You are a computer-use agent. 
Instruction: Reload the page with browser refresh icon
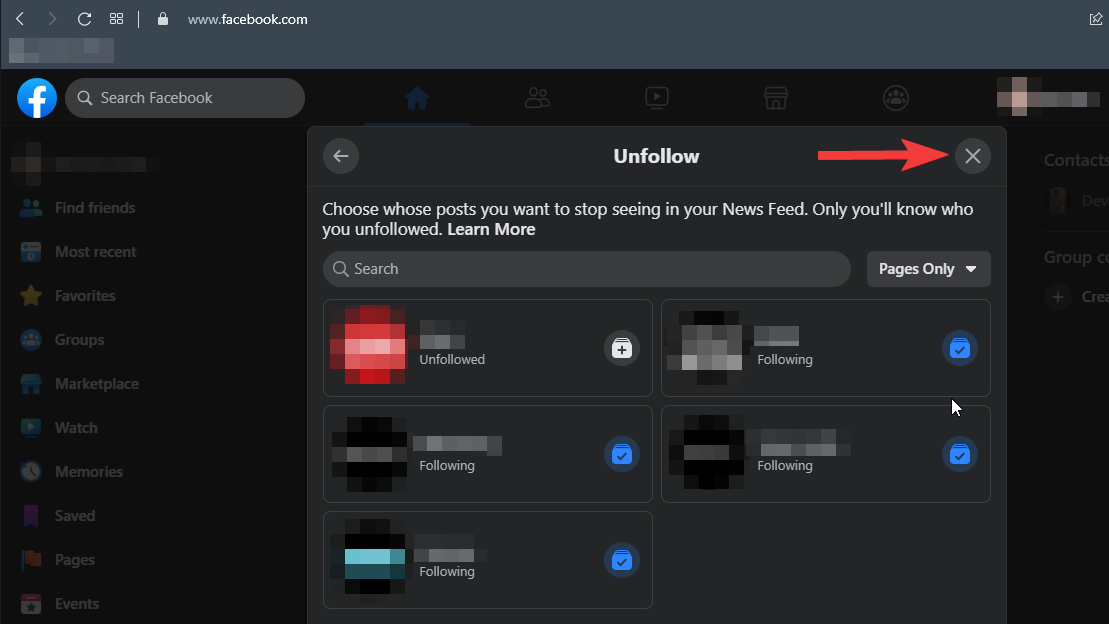pos(84,19)
